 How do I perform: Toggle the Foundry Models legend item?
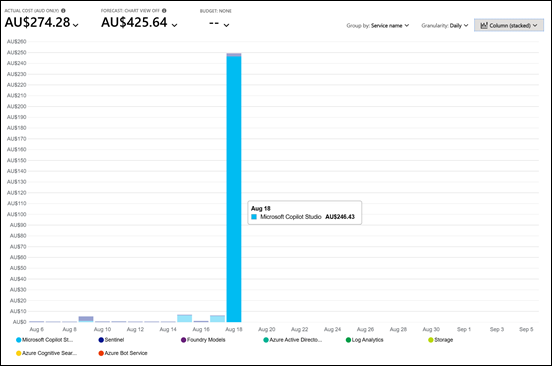click(x=203, y=340)
